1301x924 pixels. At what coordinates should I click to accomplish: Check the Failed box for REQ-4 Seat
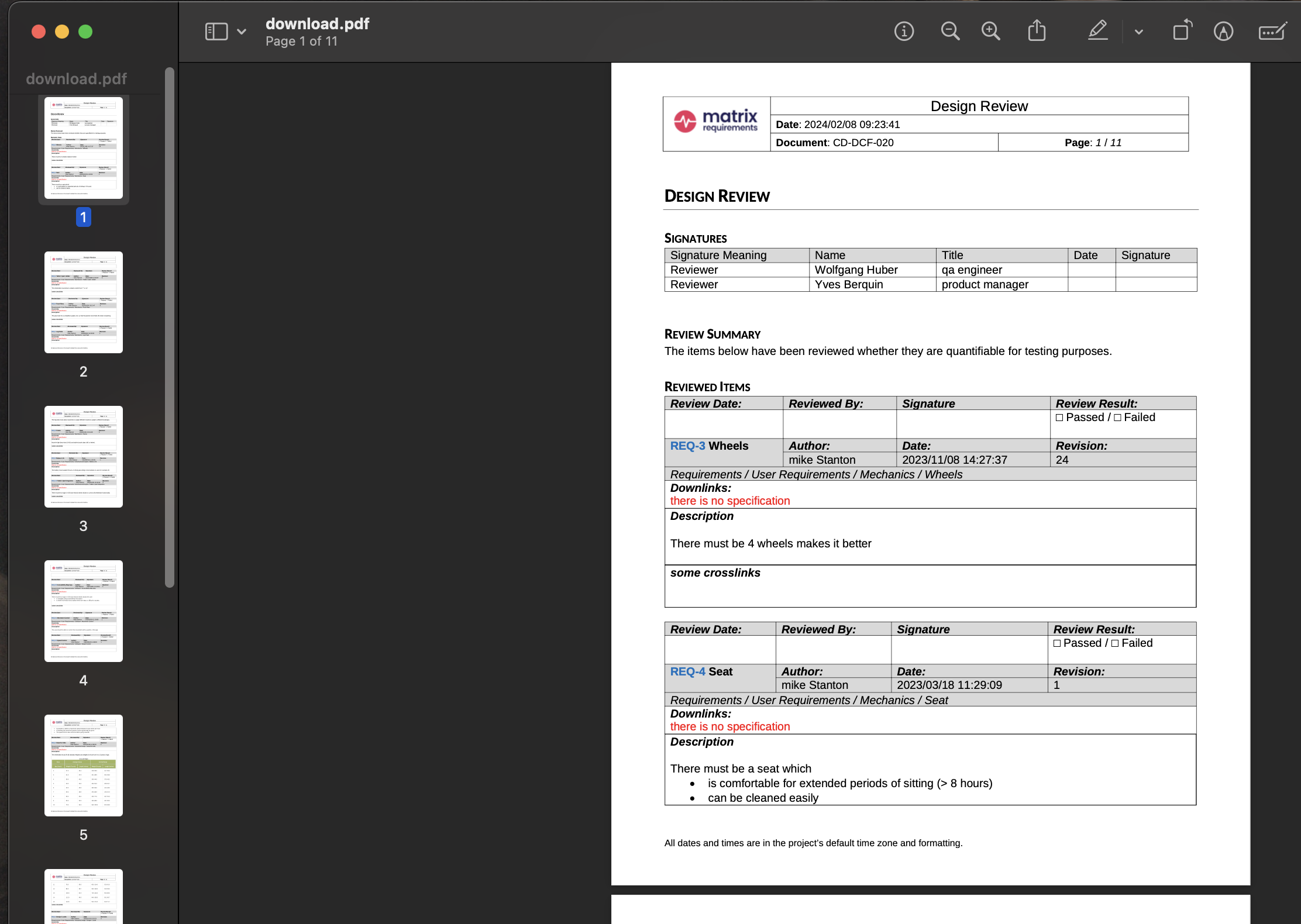coord(1115,643)
